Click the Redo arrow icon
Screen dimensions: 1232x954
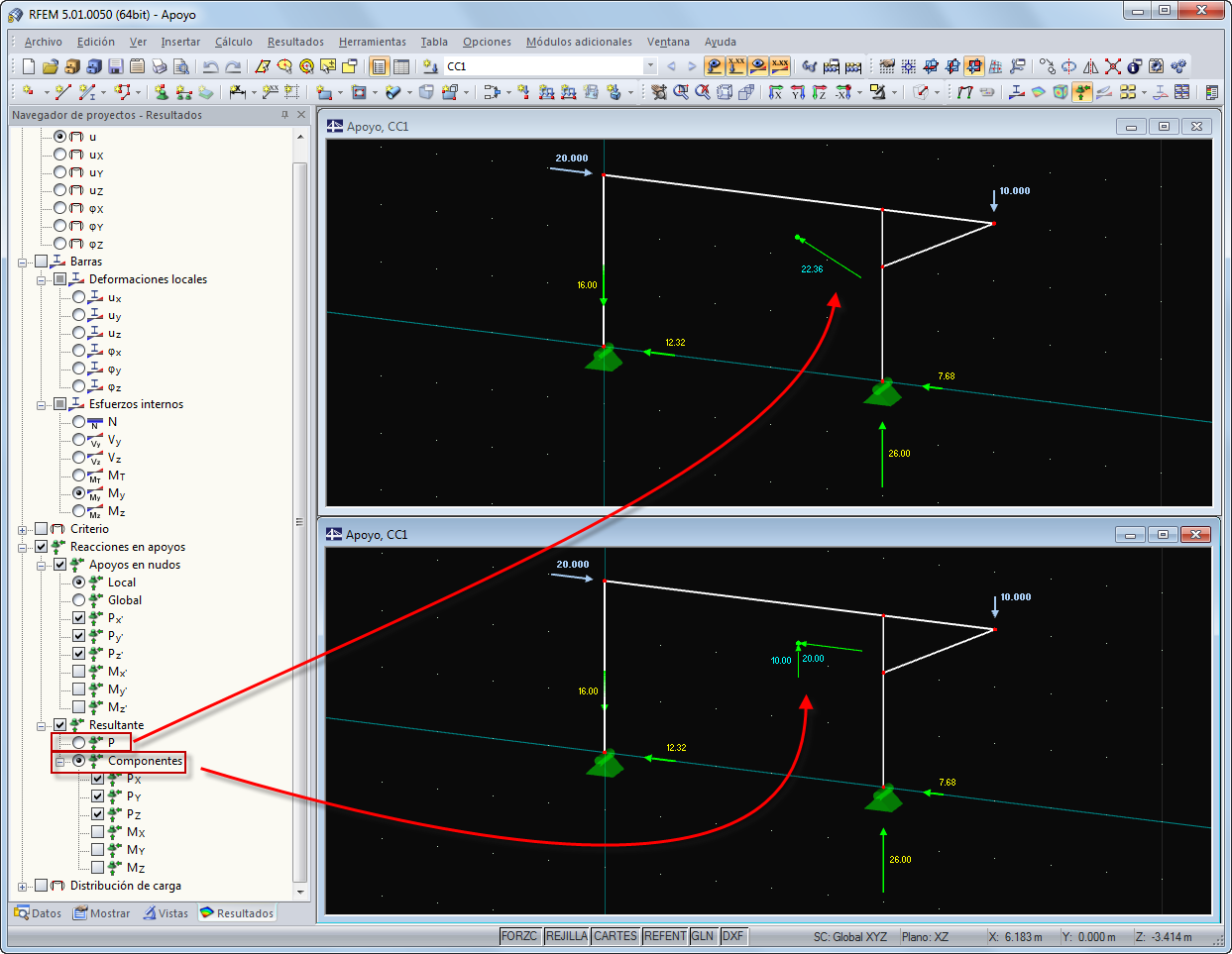pyautogui.click(x=233, y=66)
